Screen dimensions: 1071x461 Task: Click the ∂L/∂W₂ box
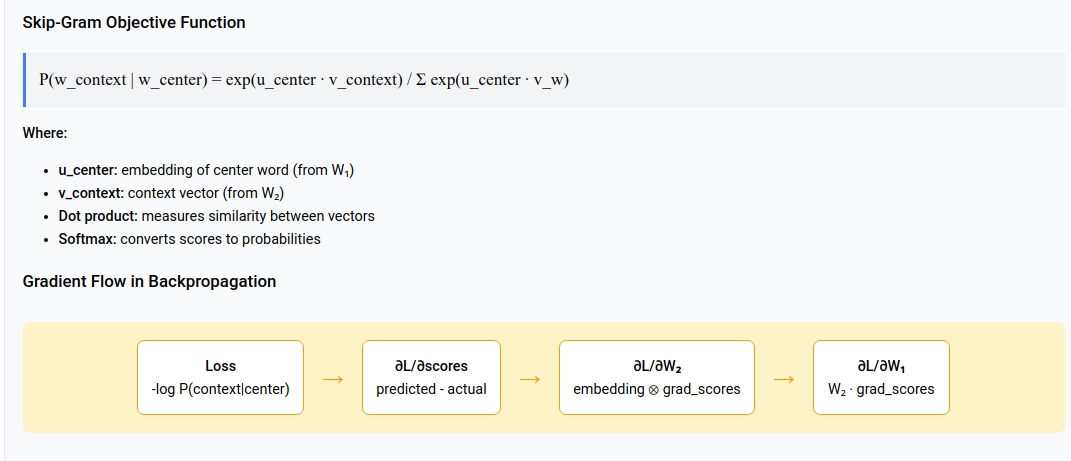(657, 378)
